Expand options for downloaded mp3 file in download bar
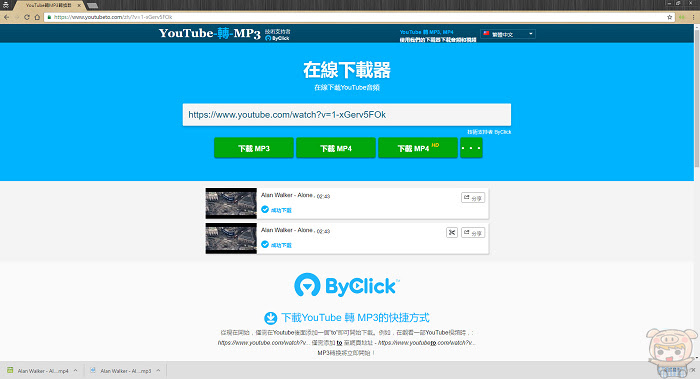This screenshot has height=379, width=700. pos(158,371)
